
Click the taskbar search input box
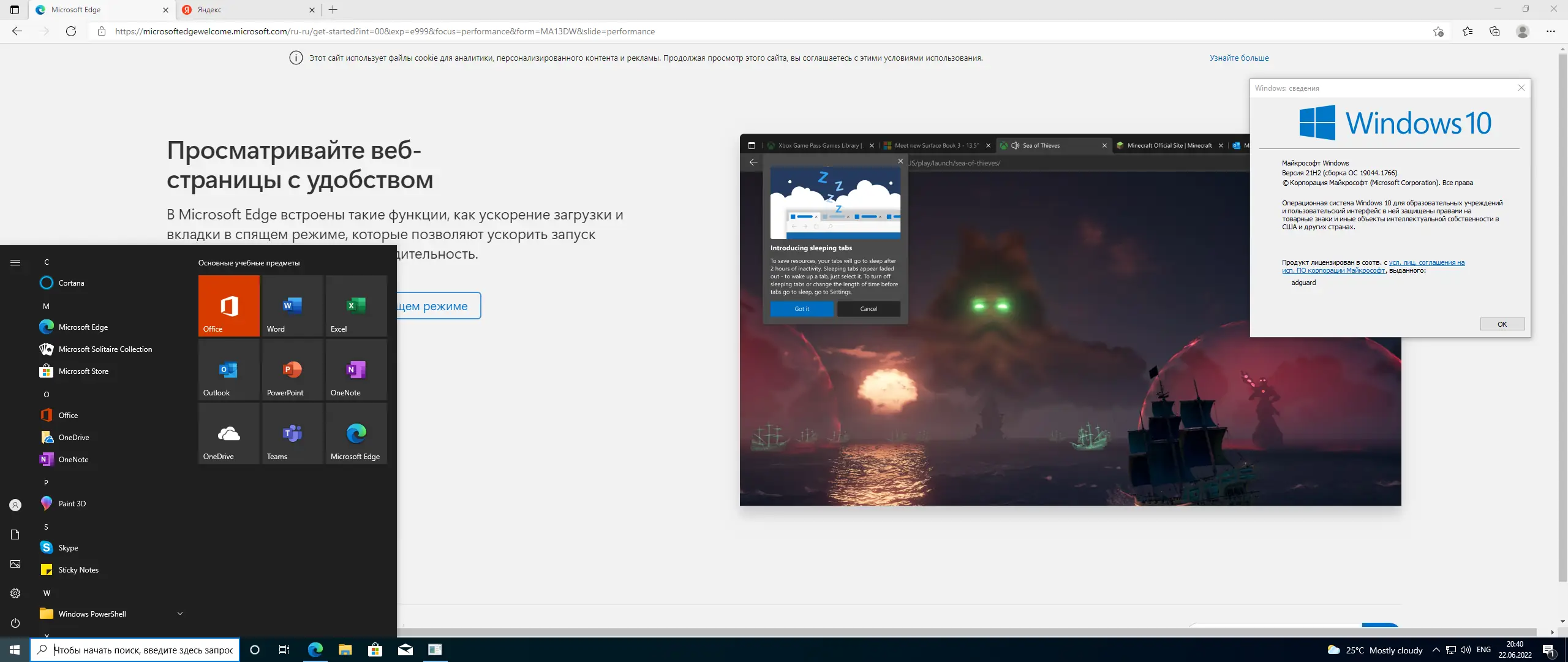click(142, 650)
